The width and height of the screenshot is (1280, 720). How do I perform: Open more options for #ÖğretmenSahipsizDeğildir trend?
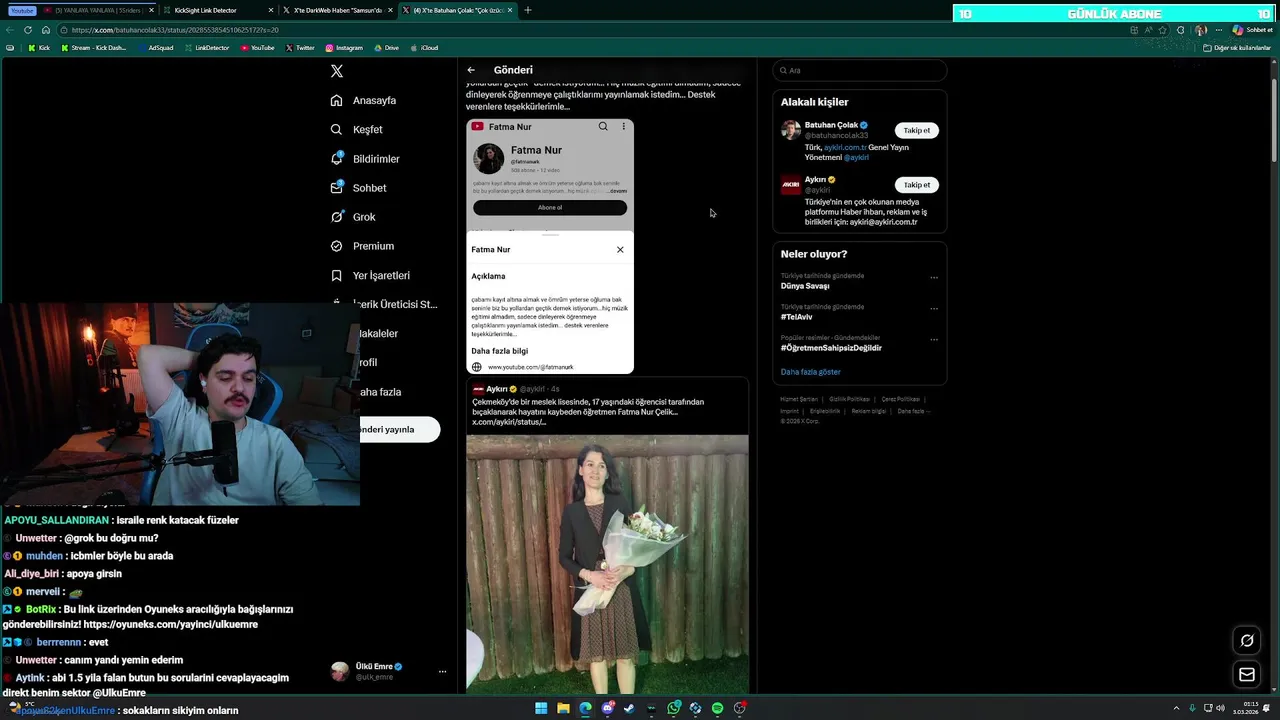pos(934,339)
